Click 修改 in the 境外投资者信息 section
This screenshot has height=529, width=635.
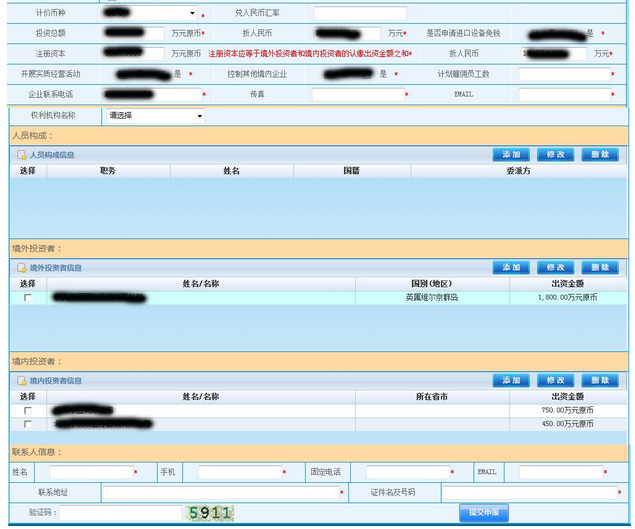(x=556, y=268)
